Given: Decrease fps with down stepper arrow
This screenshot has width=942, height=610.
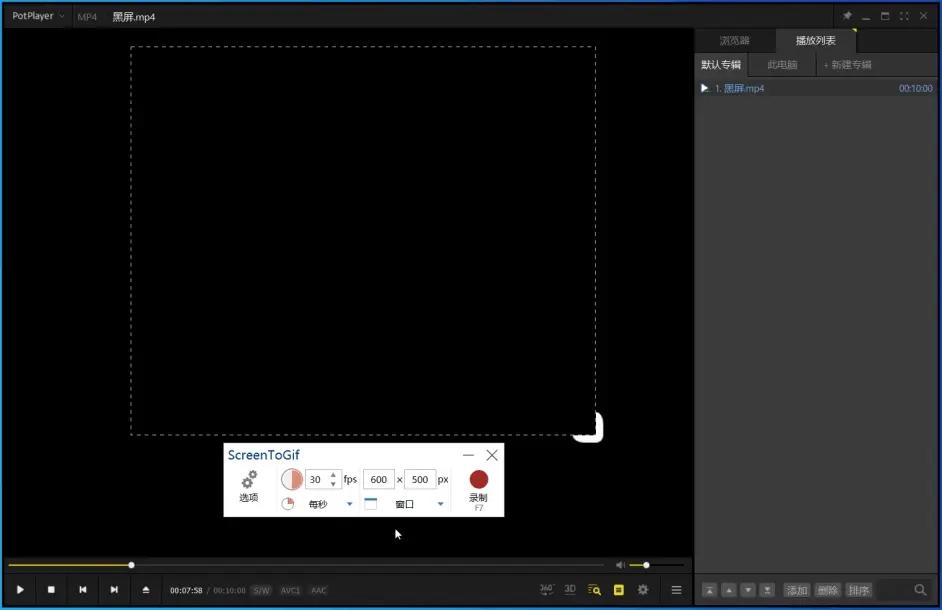Looking at the screenshot, I should pyautogui.click(x=333, y=484).
